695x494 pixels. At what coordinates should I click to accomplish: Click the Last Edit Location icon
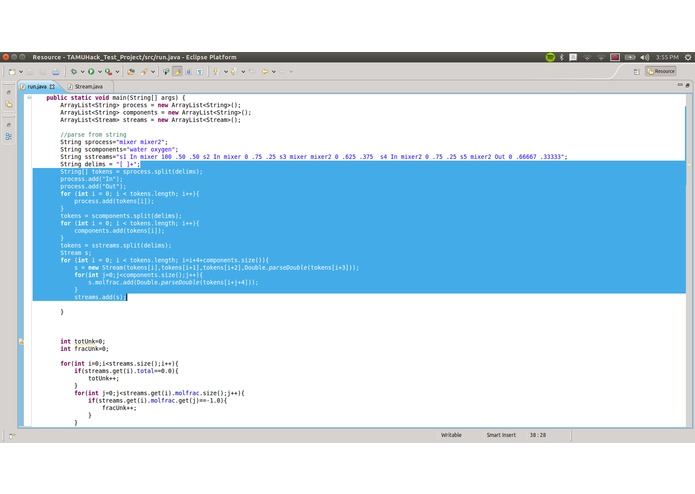coord(252,71)
